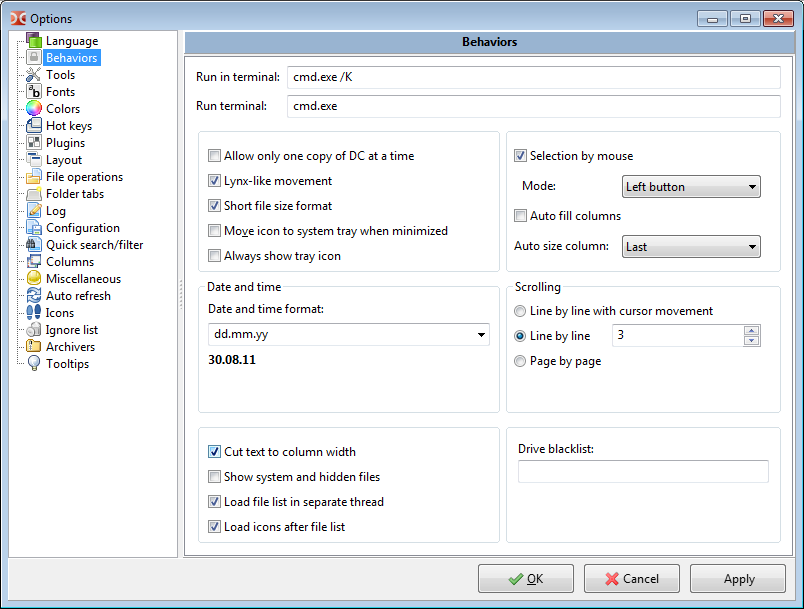The image size is (804, 609).
Task: Click the Archivers icon
Action: pos(34,347)
